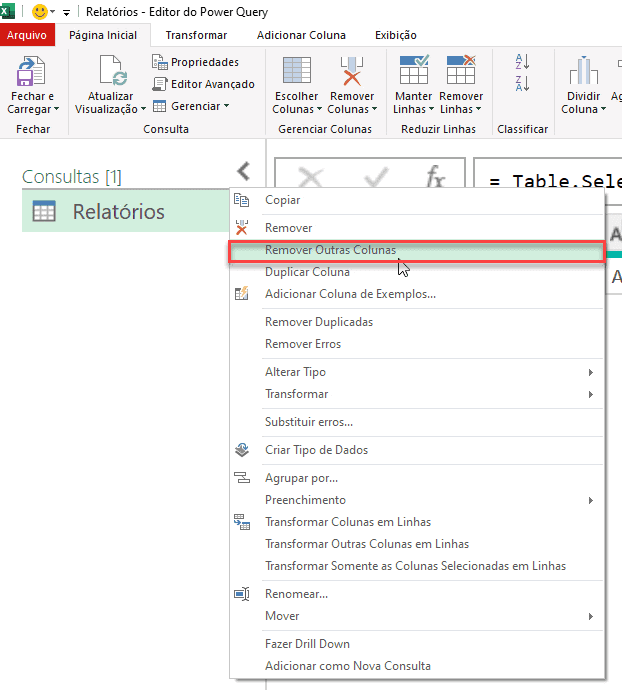Click the Atualizar Visualização icon
The image size is (622, 690).
113,70
